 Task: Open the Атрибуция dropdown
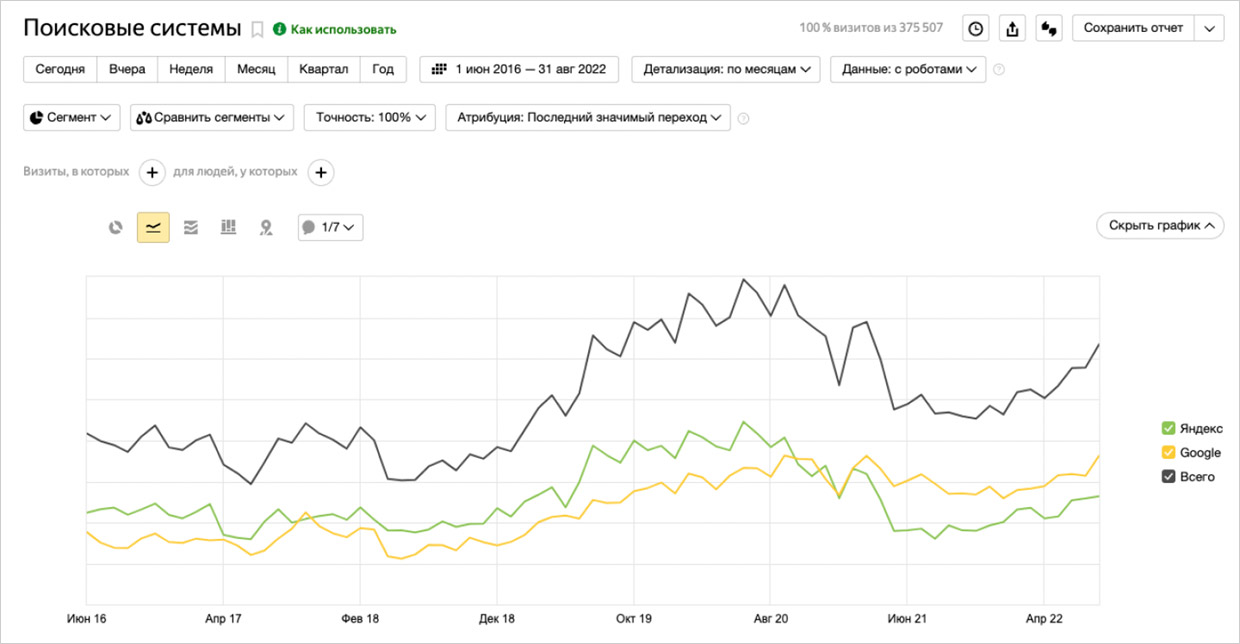click(x=588, y=117)
